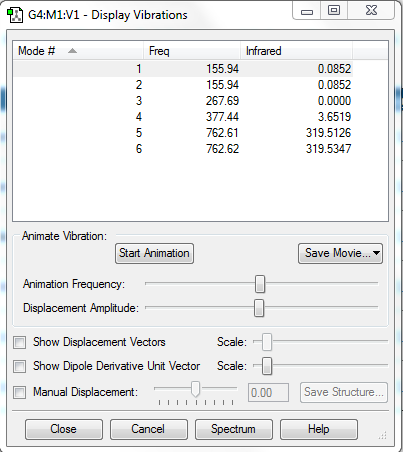The height and width of the screenshot is (452, 403).
Task: Click infrared value 319.5126
Action: click(328, 133)
